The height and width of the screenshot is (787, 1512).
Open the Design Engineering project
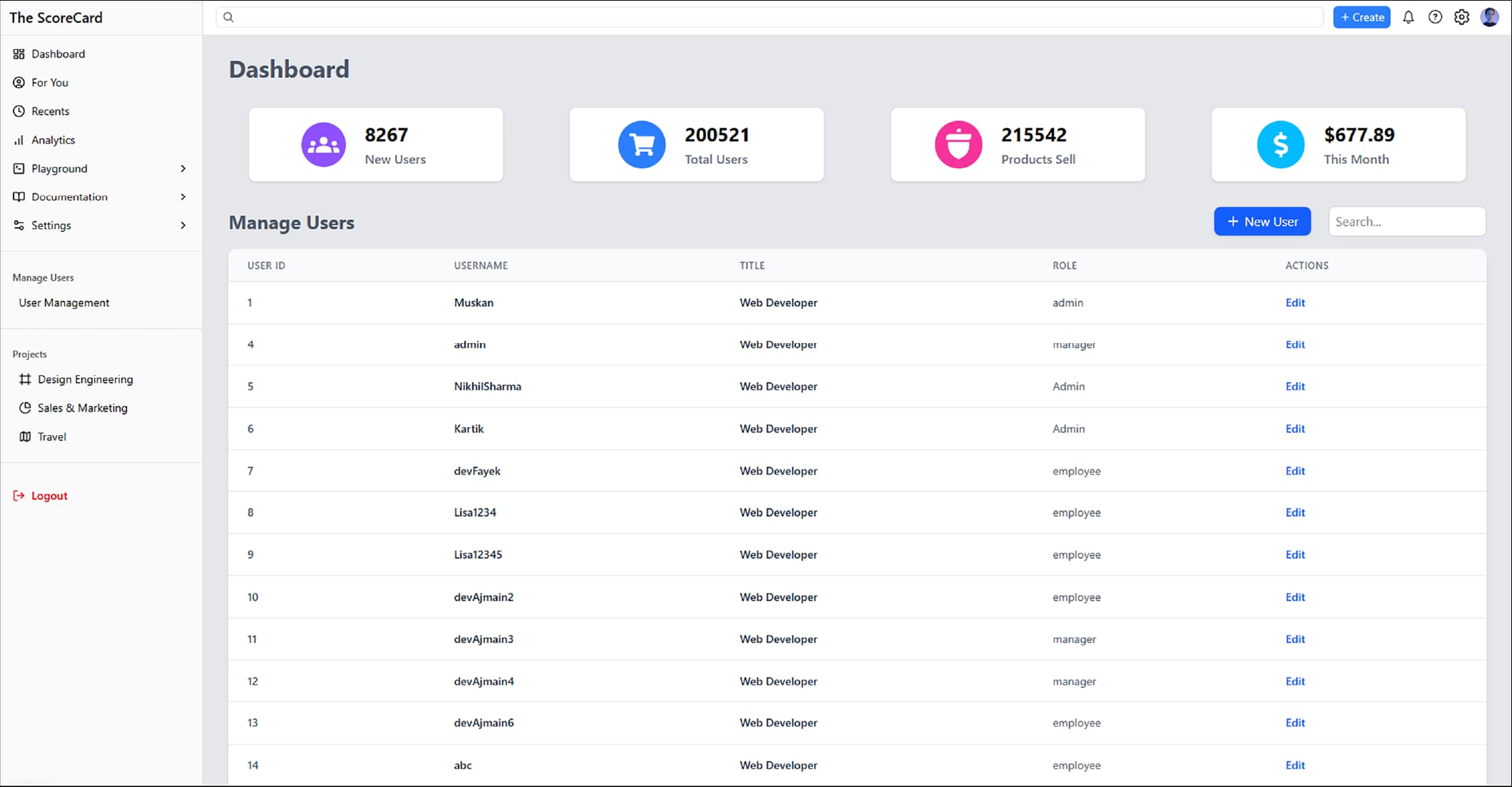pos(85,379)
